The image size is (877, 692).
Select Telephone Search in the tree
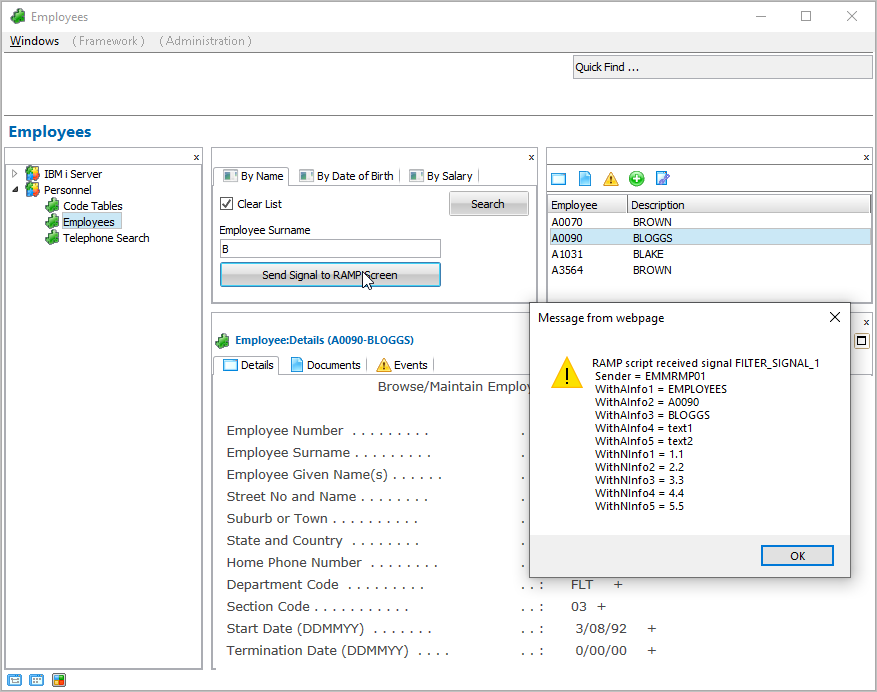coord(105,238)
